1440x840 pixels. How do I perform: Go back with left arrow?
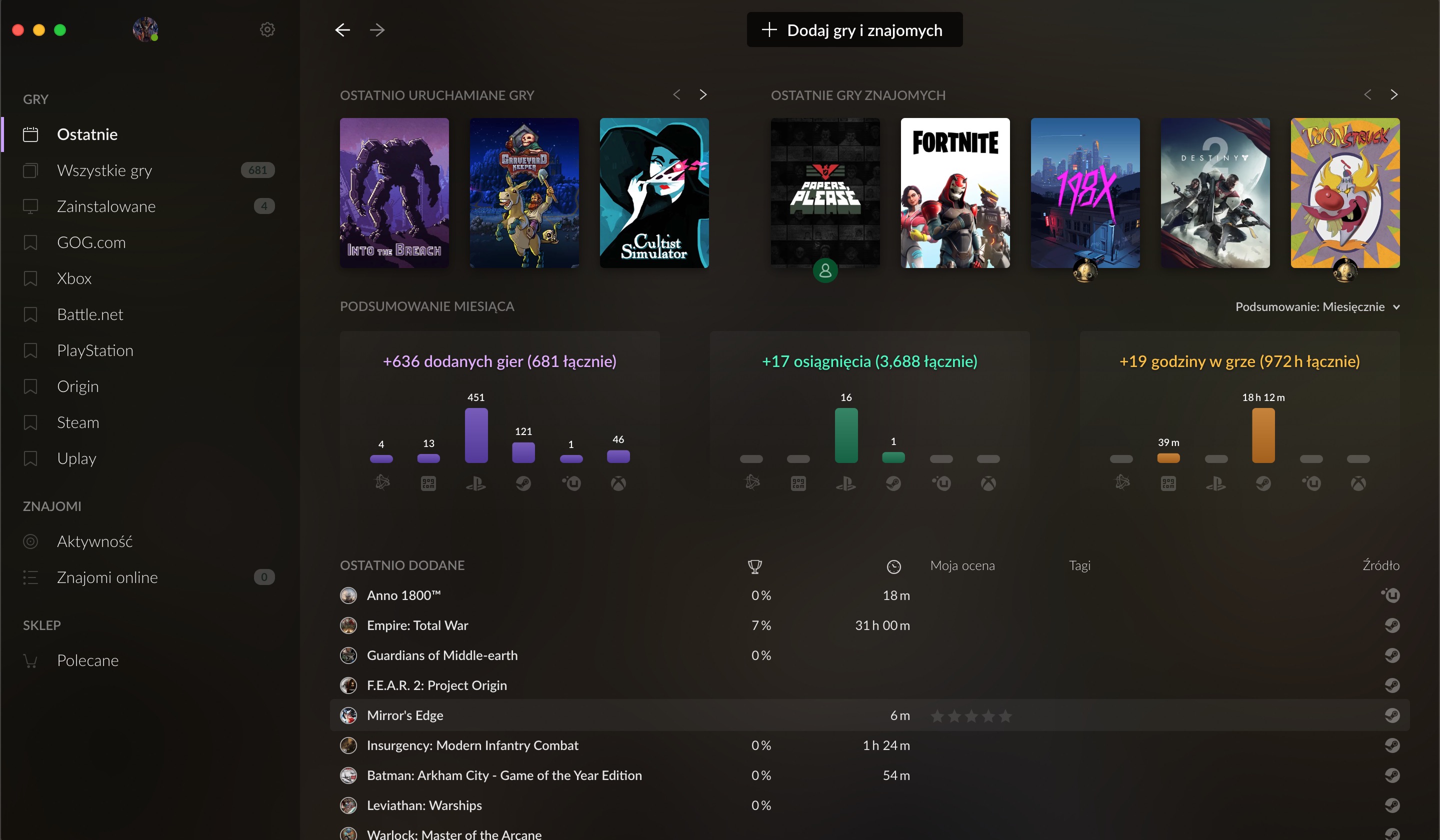click(x=342, y=29)
